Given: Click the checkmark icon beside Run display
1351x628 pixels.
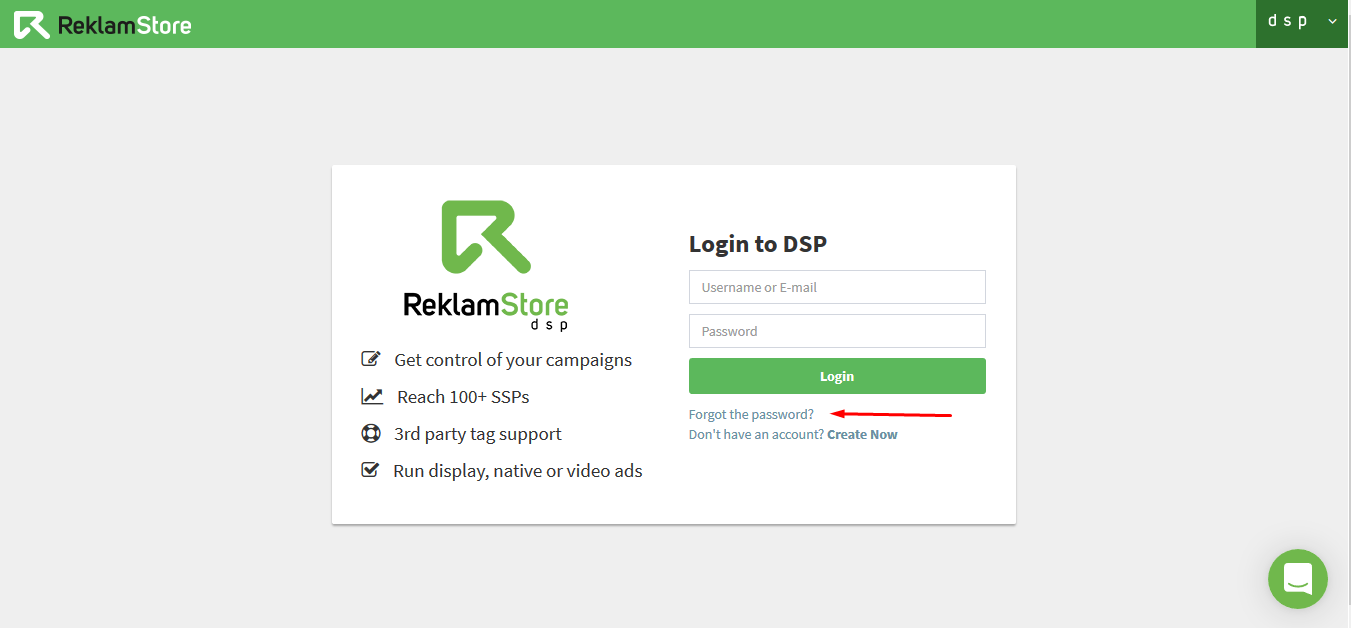Looking at the screenshot, I should (x=370, y=470).
